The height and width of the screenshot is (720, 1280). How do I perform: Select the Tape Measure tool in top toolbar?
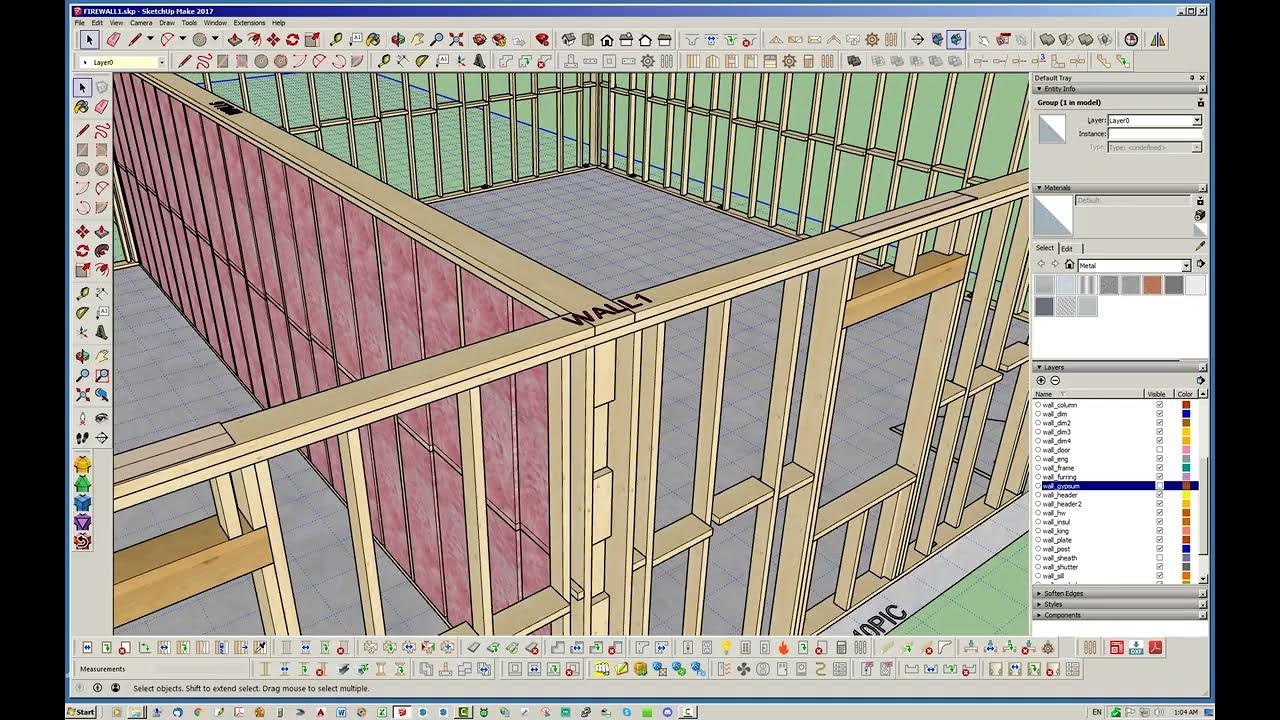tap(335, 40)
